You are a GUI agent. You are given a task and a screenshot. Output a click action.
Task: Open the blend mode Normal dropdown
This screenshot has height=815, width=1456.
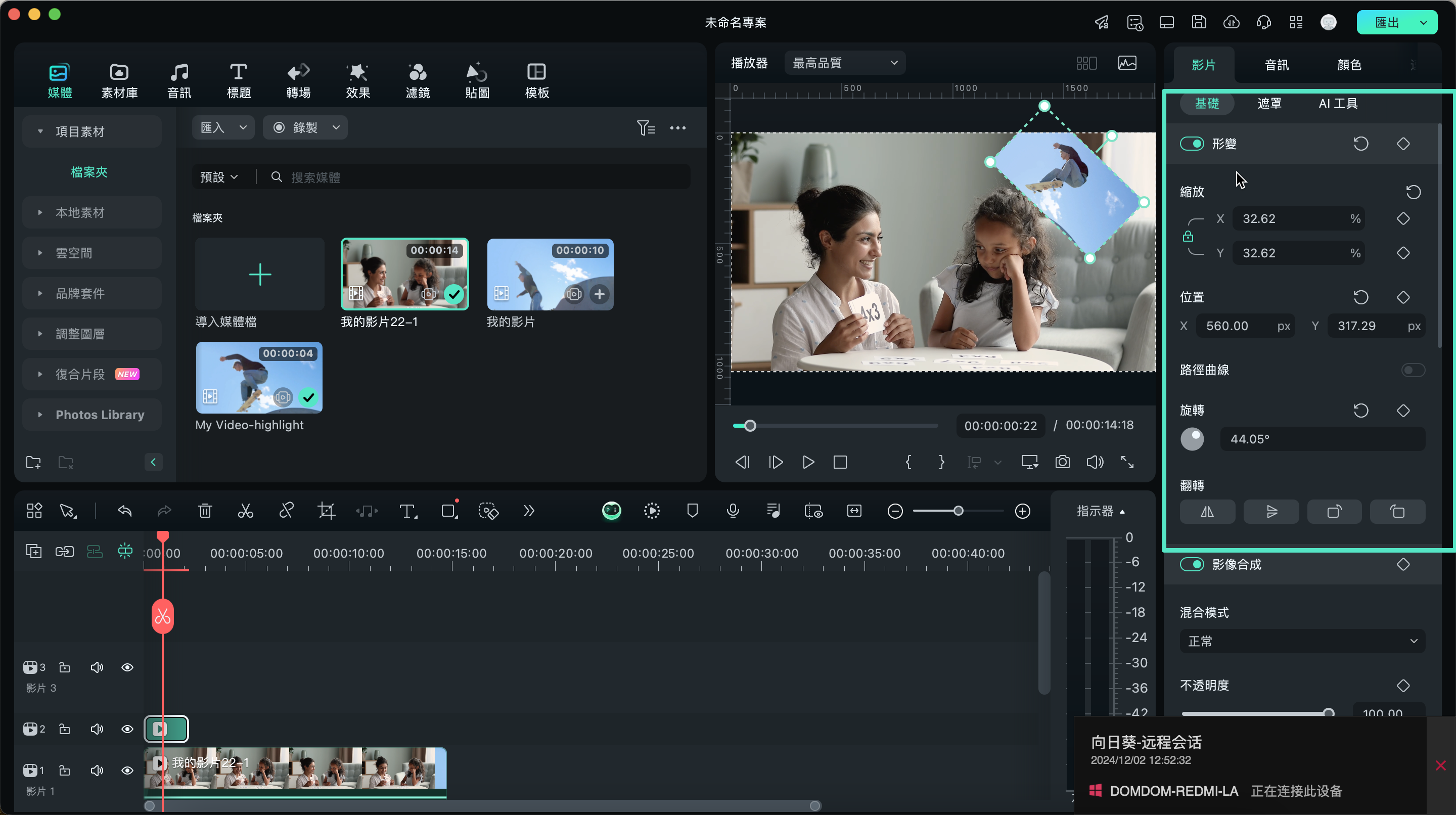(x=1302, y=641)
